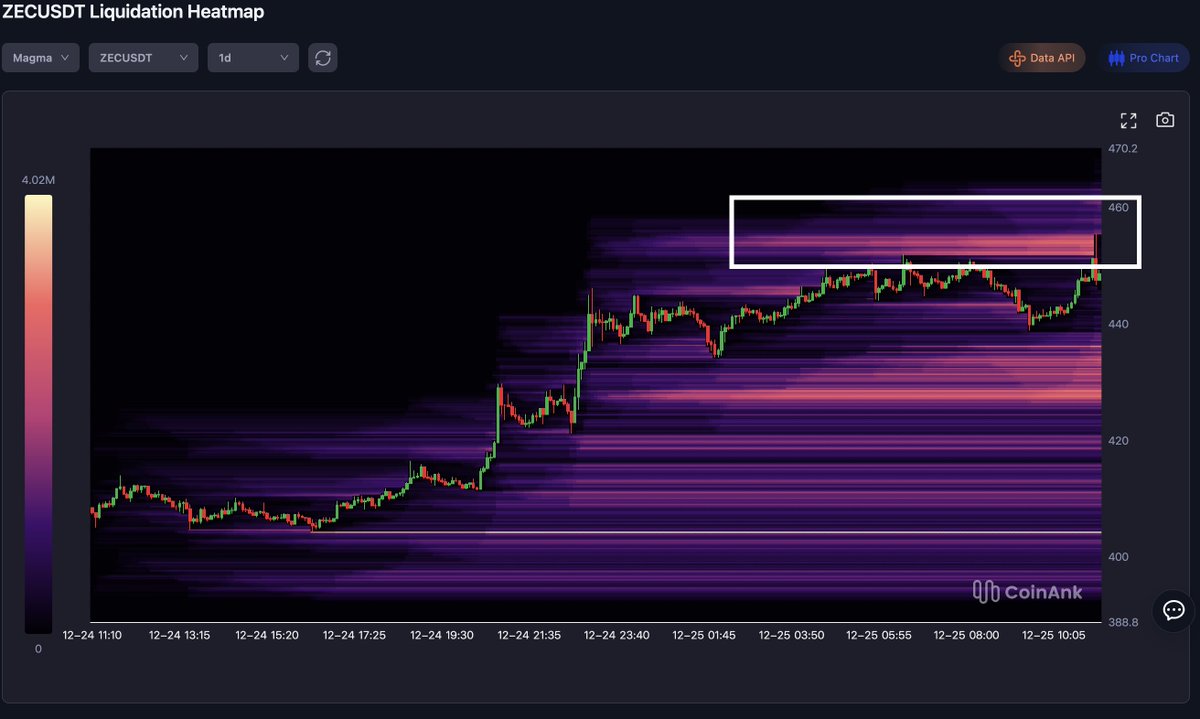
Task: Expand the ZECUSDT trading pair selector
Action: click(143, 57)
